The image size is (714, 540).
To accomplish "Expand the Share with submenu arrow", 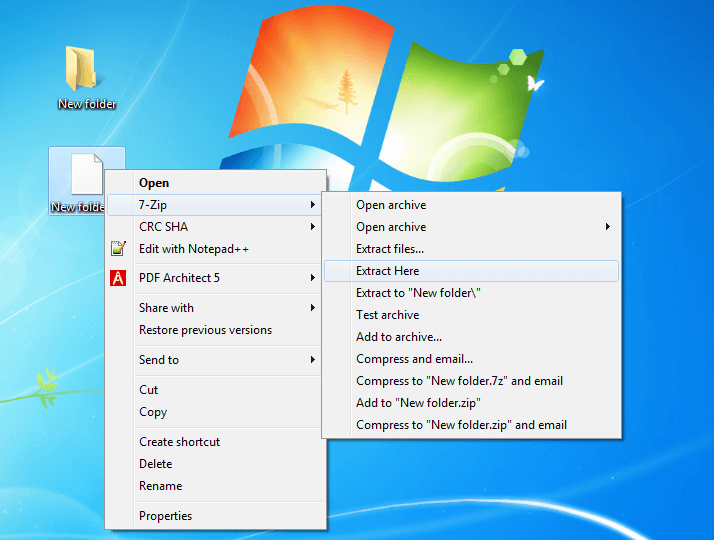I will point(312,308).
